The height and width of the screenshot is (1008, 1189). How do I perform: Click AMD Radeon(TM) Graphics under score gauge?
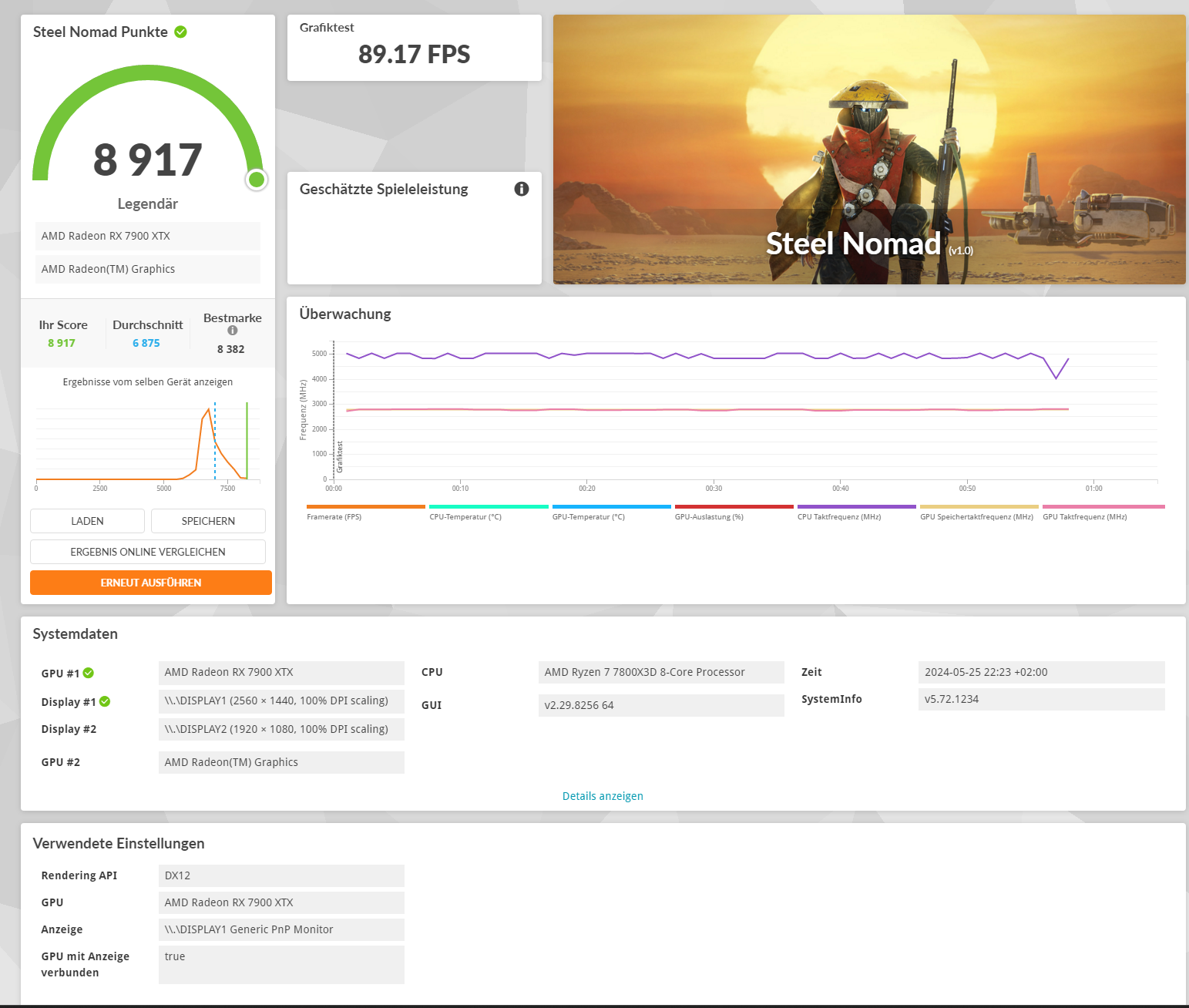click(148, 269)
